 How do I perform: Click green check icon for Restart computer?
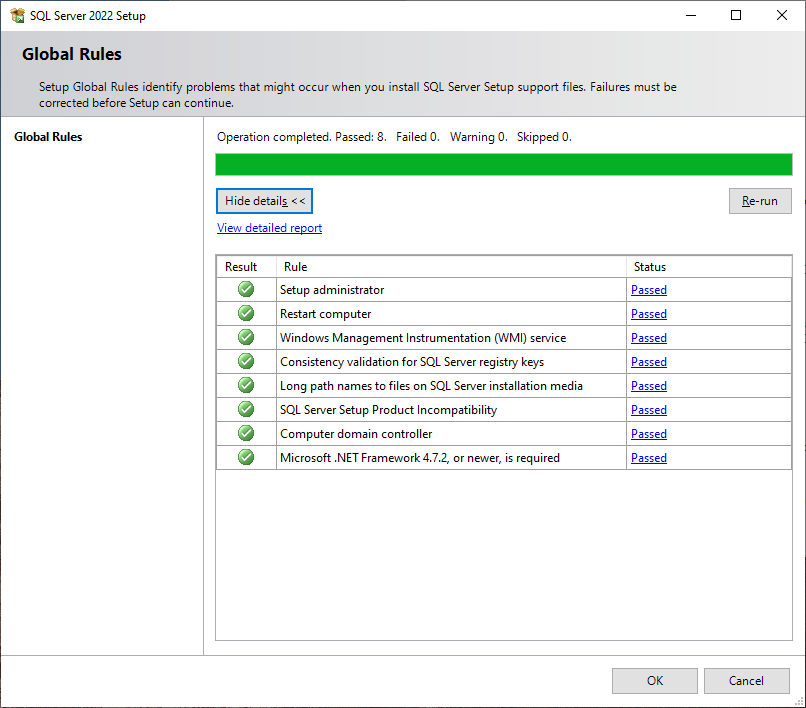tap(246, 314)
